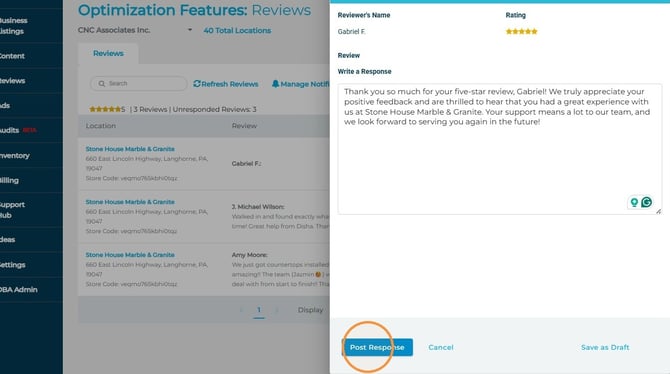Screen dimensions: 670x374
Task: Save the response as Draft
Action: tap(605, 347)
